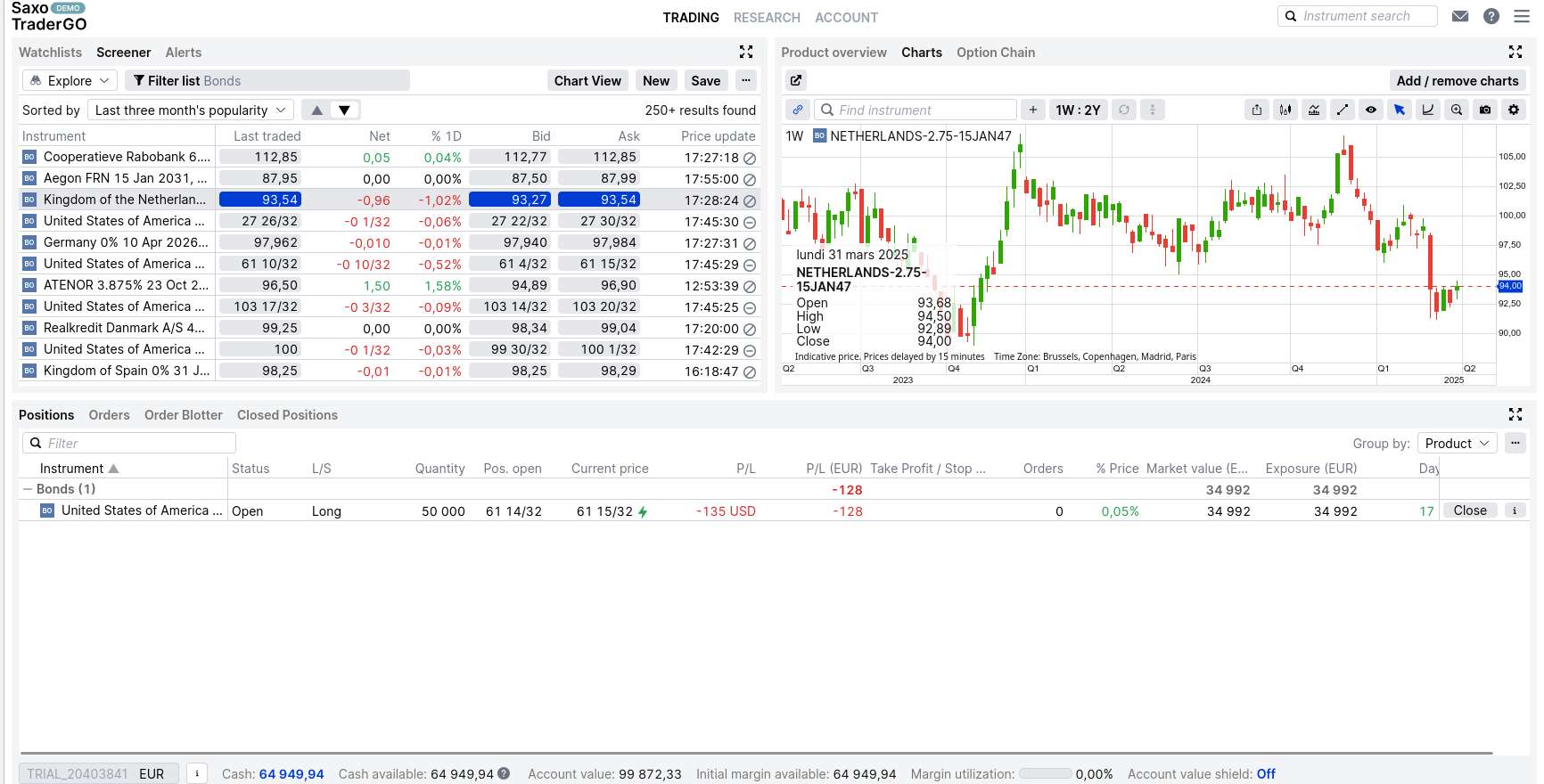Image resolution: width=1544 pixels, height=784 pixels.
Task: Open the Watchlists tab
Action: pyautogui.click(x=50, y=52)
